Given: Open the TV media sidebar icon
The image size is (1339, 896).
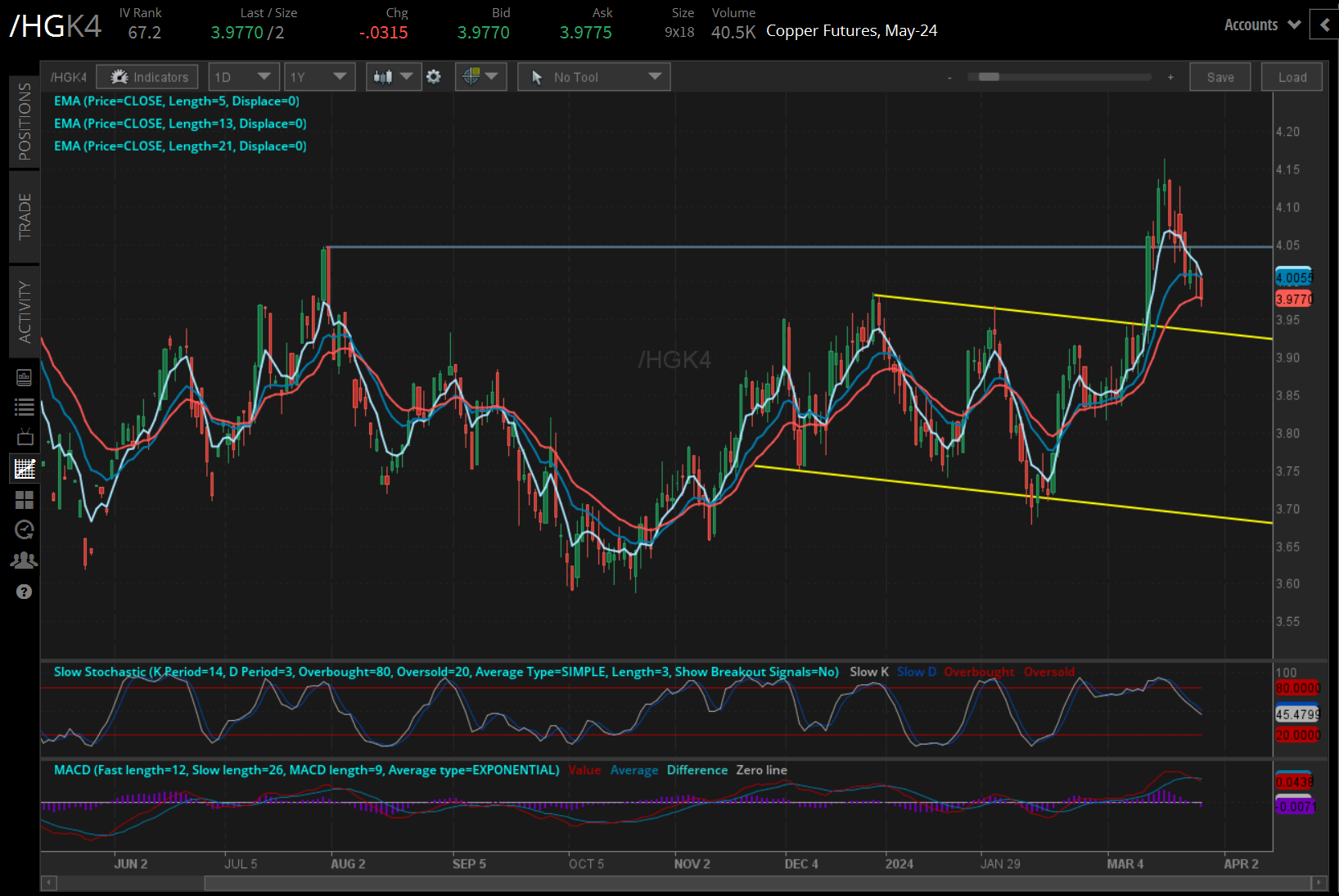Looking at the screenshot, I should 25,437.
